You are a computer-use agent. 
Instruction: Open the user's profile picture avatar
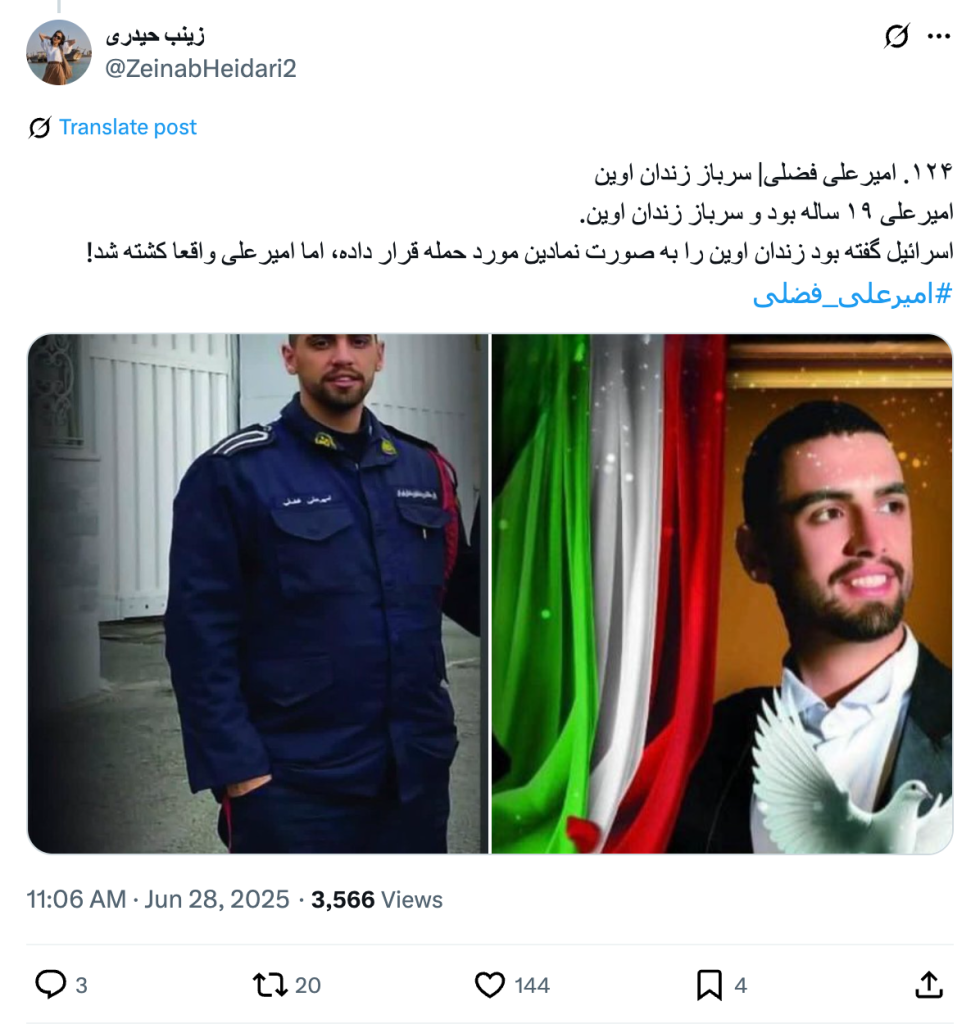pyautogui.click(x=59, y=52)
